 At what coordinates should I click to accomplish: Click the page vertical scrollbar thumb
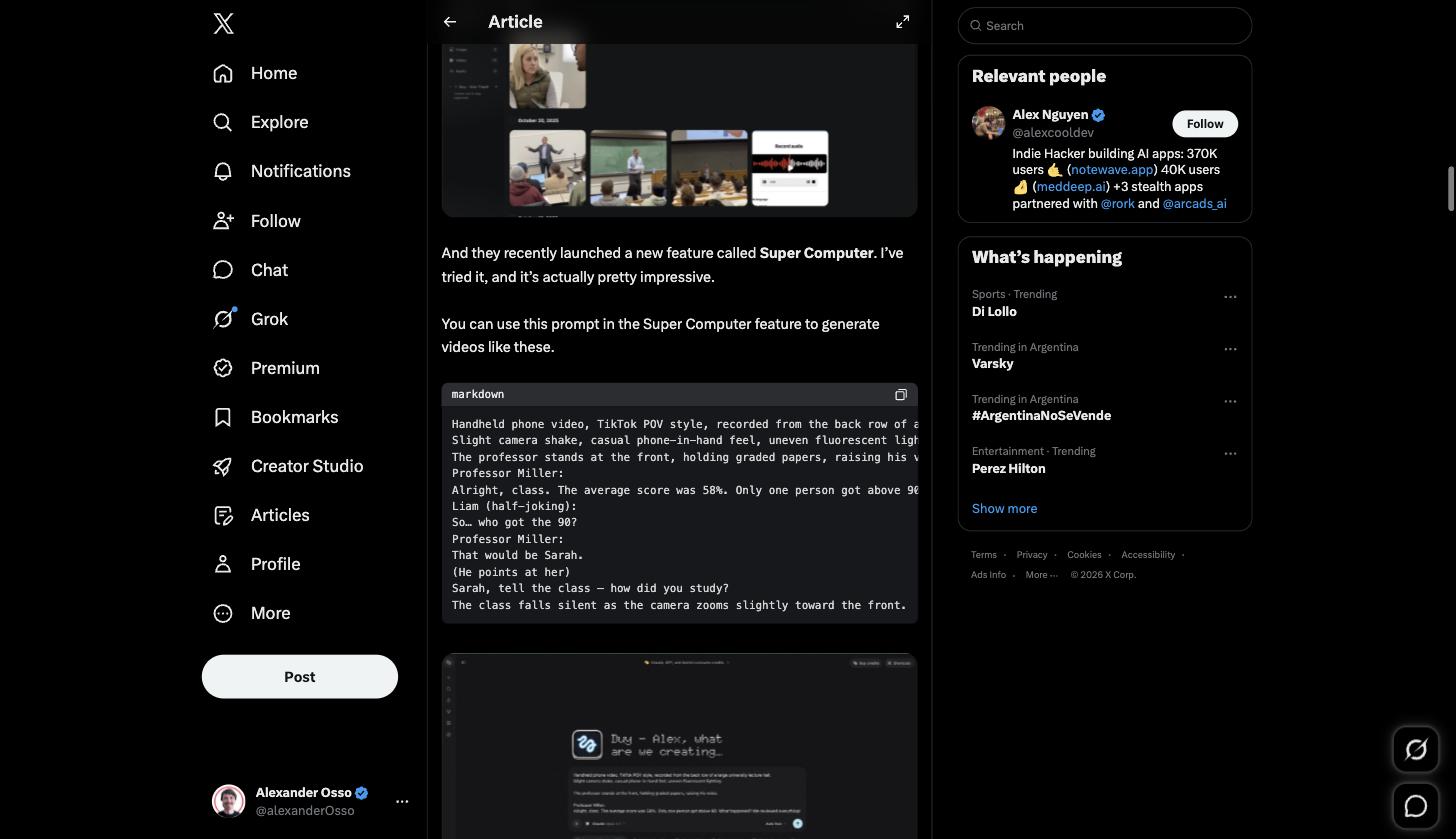click(1451, 190)
